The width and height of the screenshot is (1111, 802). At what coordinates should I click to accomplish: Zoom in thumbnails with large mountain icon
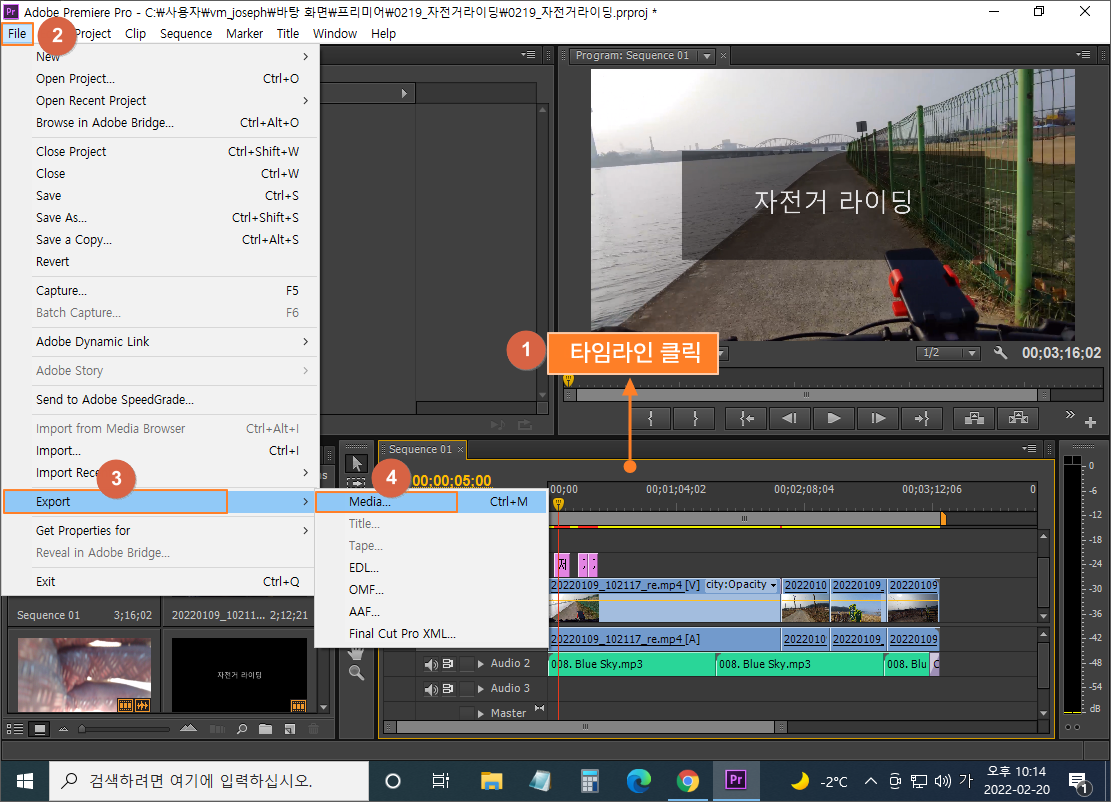(x=188, y=728)
